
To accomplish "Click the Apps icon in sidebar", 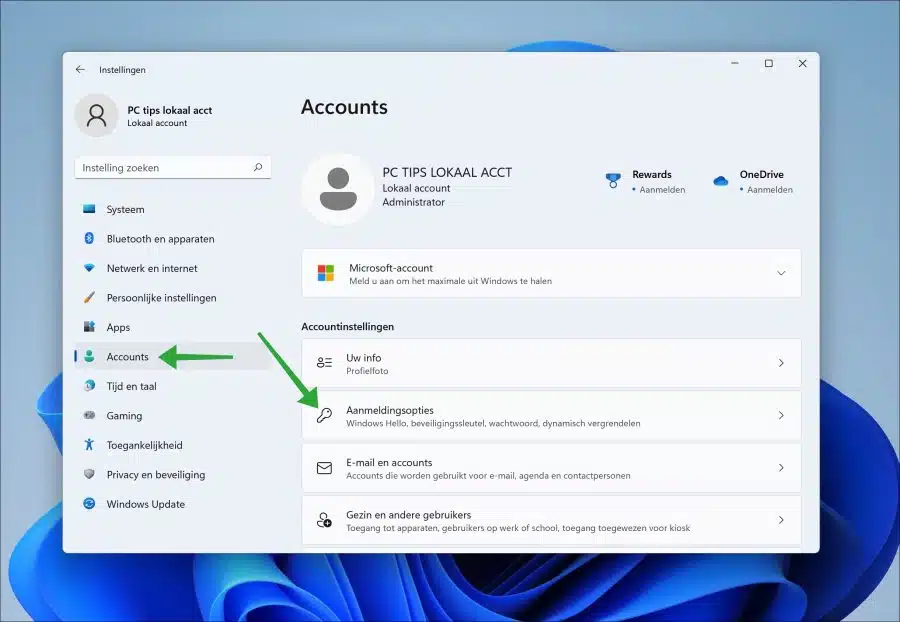I will click(89, 326).
